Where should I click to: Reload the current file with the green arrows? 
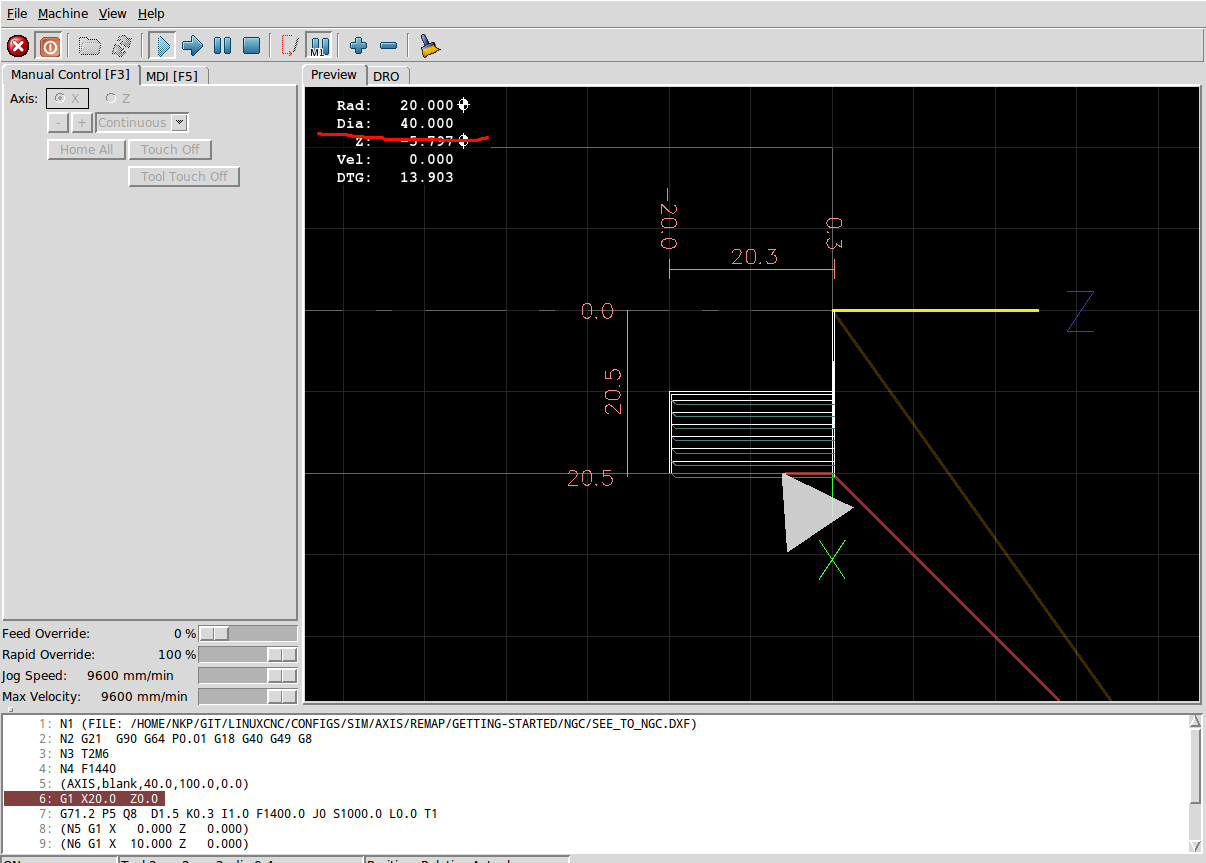[x=121, y=46]
